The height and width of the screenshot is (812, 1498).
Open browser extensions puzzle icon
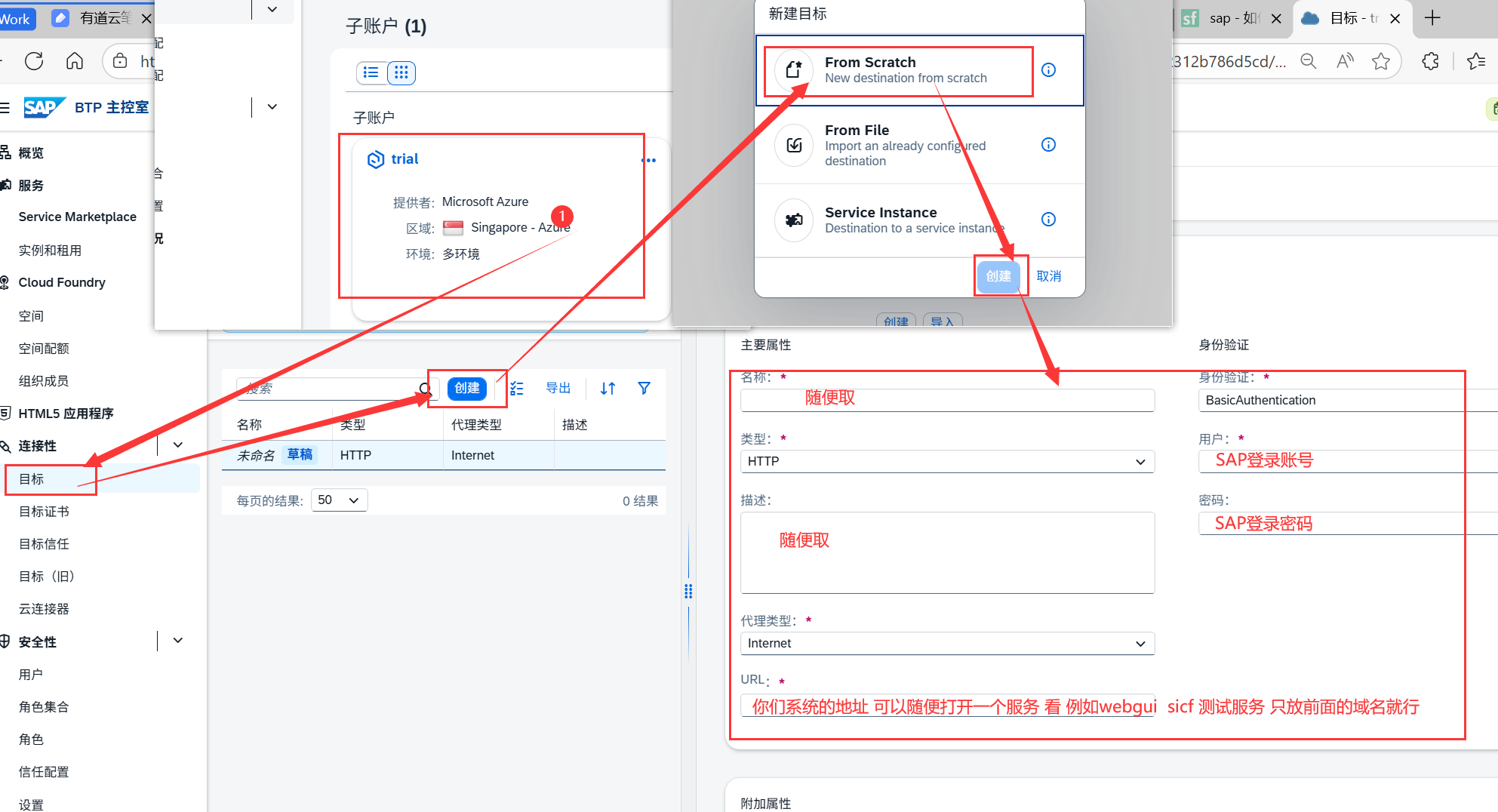(1430, 61)
